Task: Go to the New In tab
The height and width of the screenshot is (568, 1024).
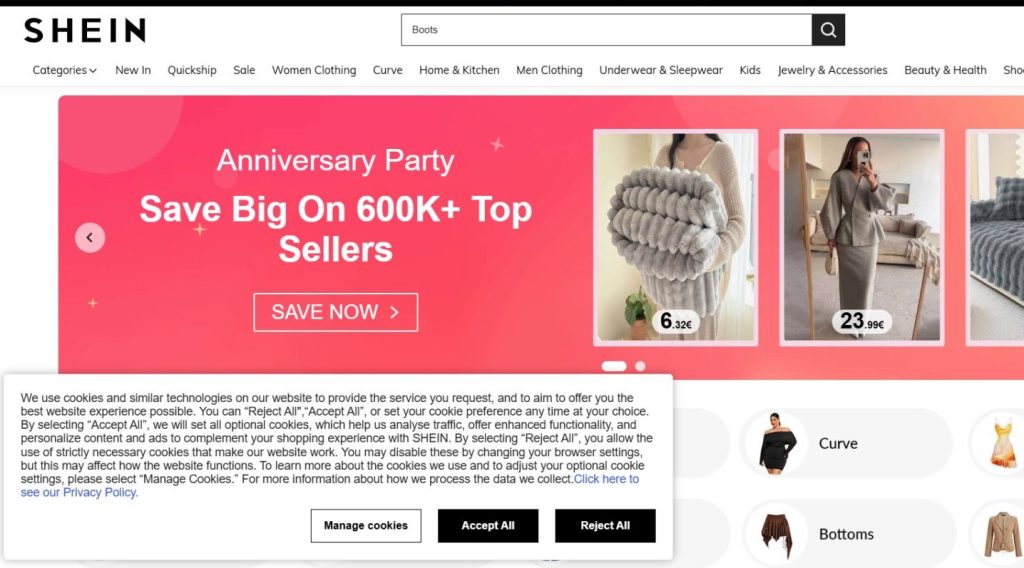Action: 133,70
